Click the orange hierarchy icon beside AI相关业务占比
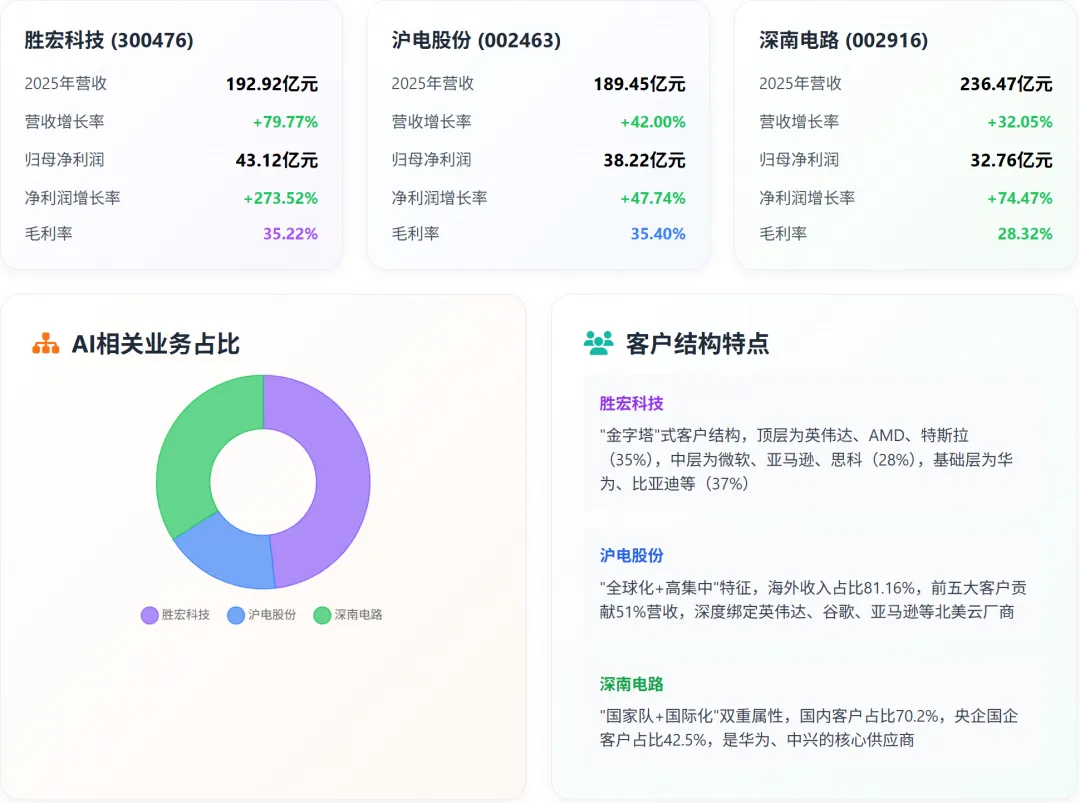Image resolution: width=1080 pixels, height=803 pixels. [x=45, y=343]
